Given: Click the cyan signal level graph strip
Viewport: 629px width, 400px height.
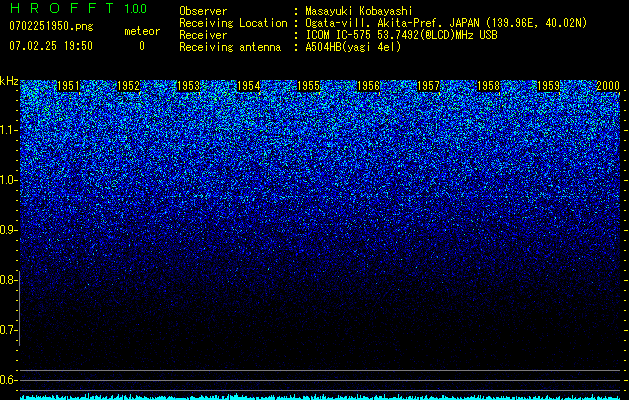Looking at the screenshot, I should [x=320, y=397].
